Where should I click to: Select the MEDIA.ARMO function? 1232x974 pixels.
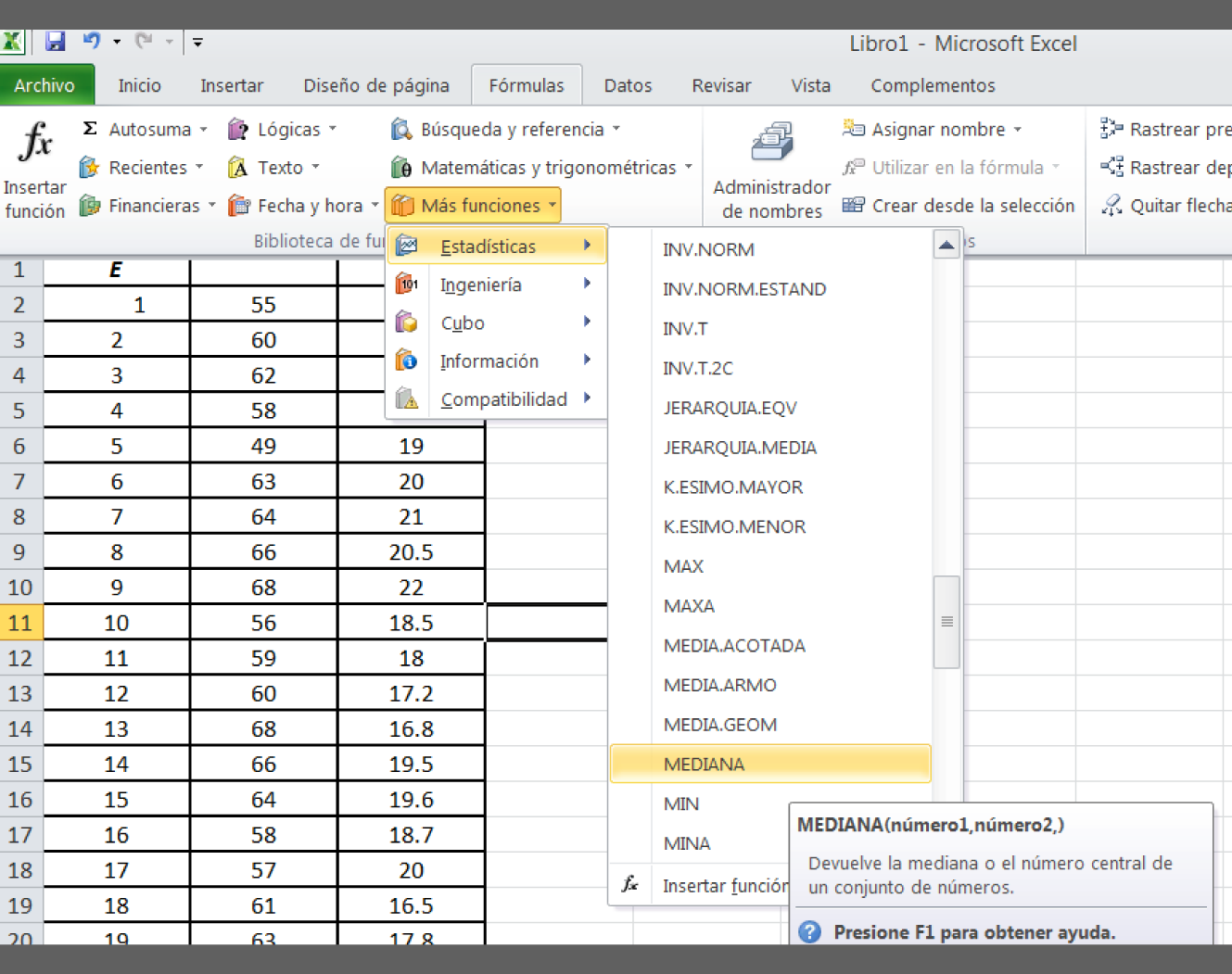(770, 685)
